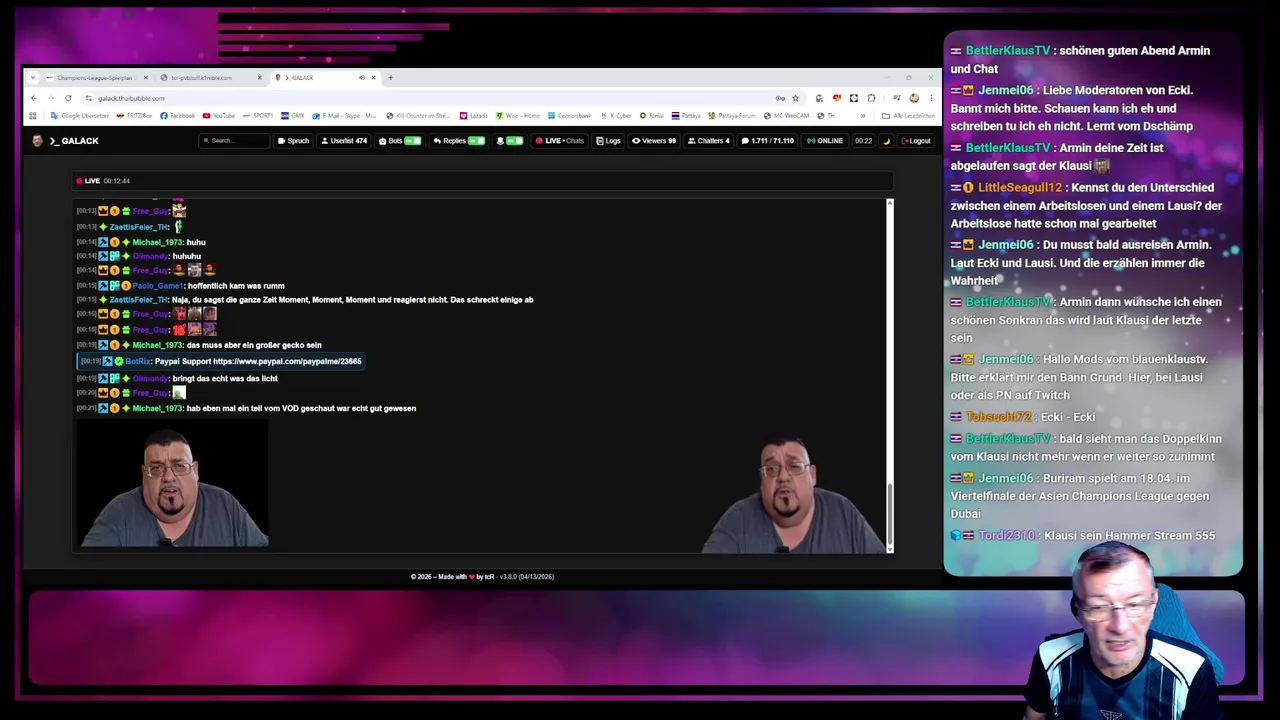Open the Wise - Home bookmark

(518, 116)
